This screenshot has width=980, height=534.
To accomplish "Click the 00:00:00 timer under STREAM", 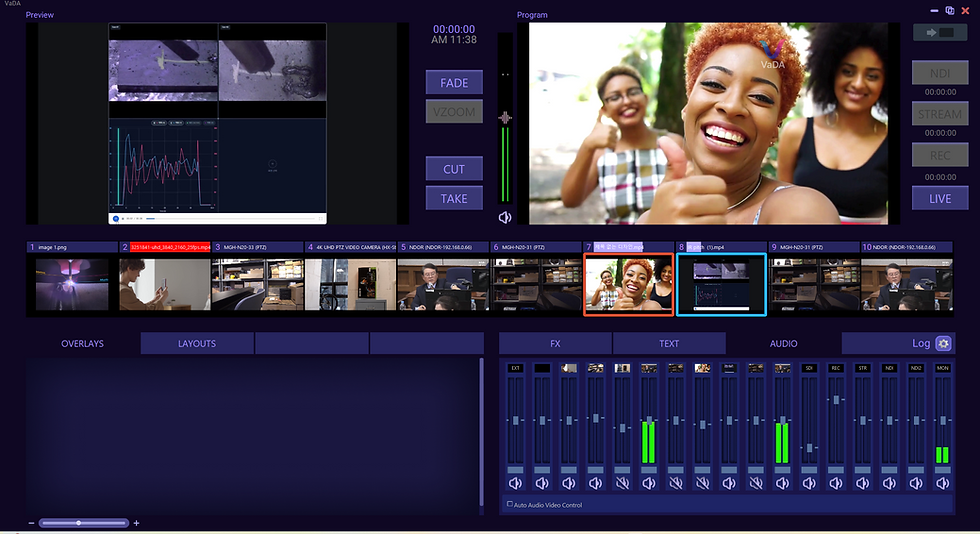I will [x=940, y=133].
